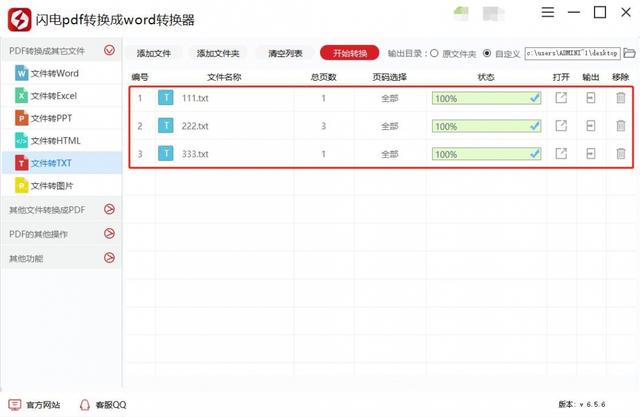Remove 333.txt from the list
Image resolution: width=640 pixels, height=417 pixels.
point(620,153)
